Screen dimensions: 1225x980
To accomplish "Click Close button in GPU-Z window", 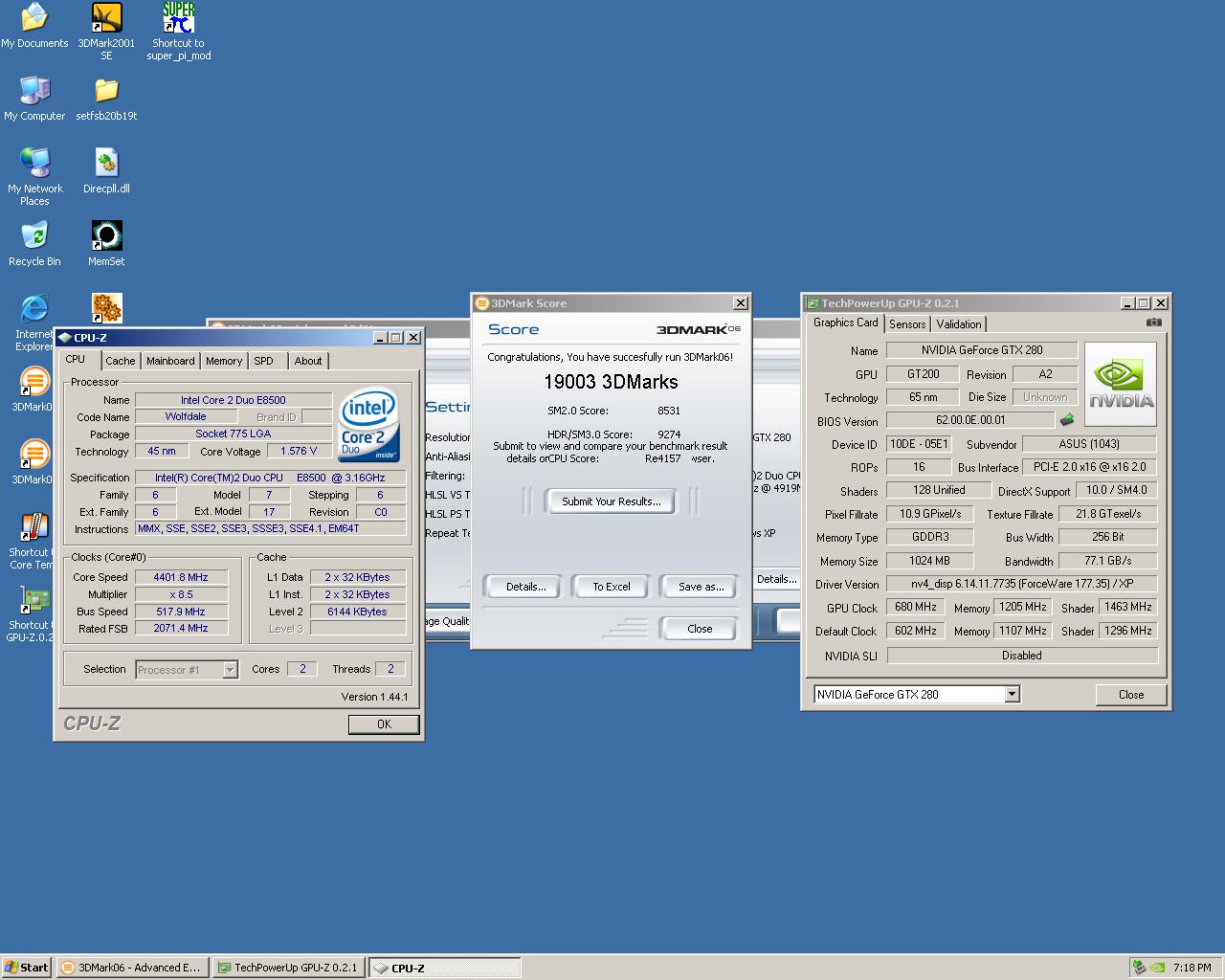I will tap(1131, 695).
